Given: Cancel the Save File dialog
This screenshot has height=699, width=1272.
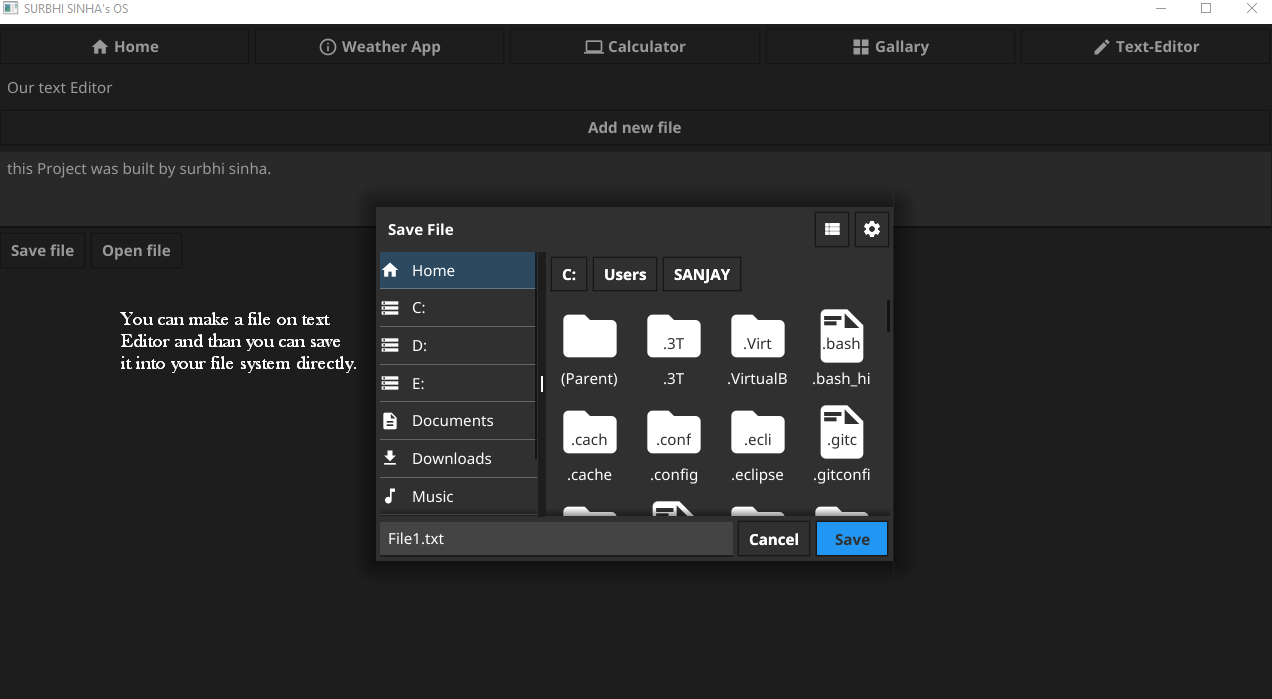Looking at the screenshot, I should coord(774,539).
